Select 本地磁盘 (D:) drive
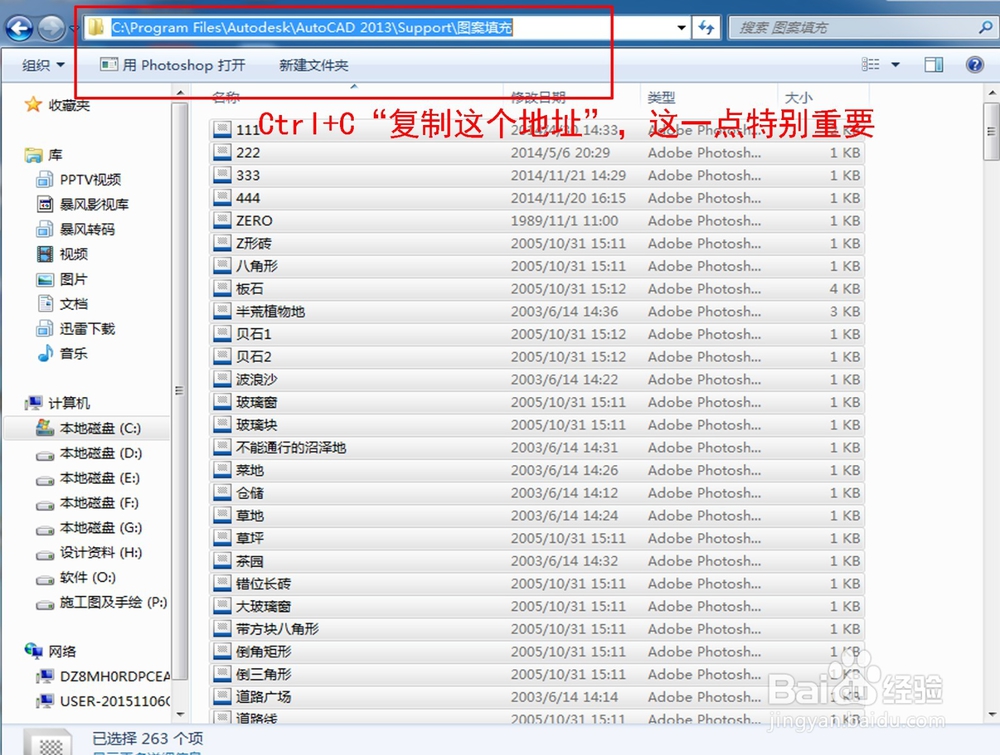1000x755 pixels. [x=89, y=453]
